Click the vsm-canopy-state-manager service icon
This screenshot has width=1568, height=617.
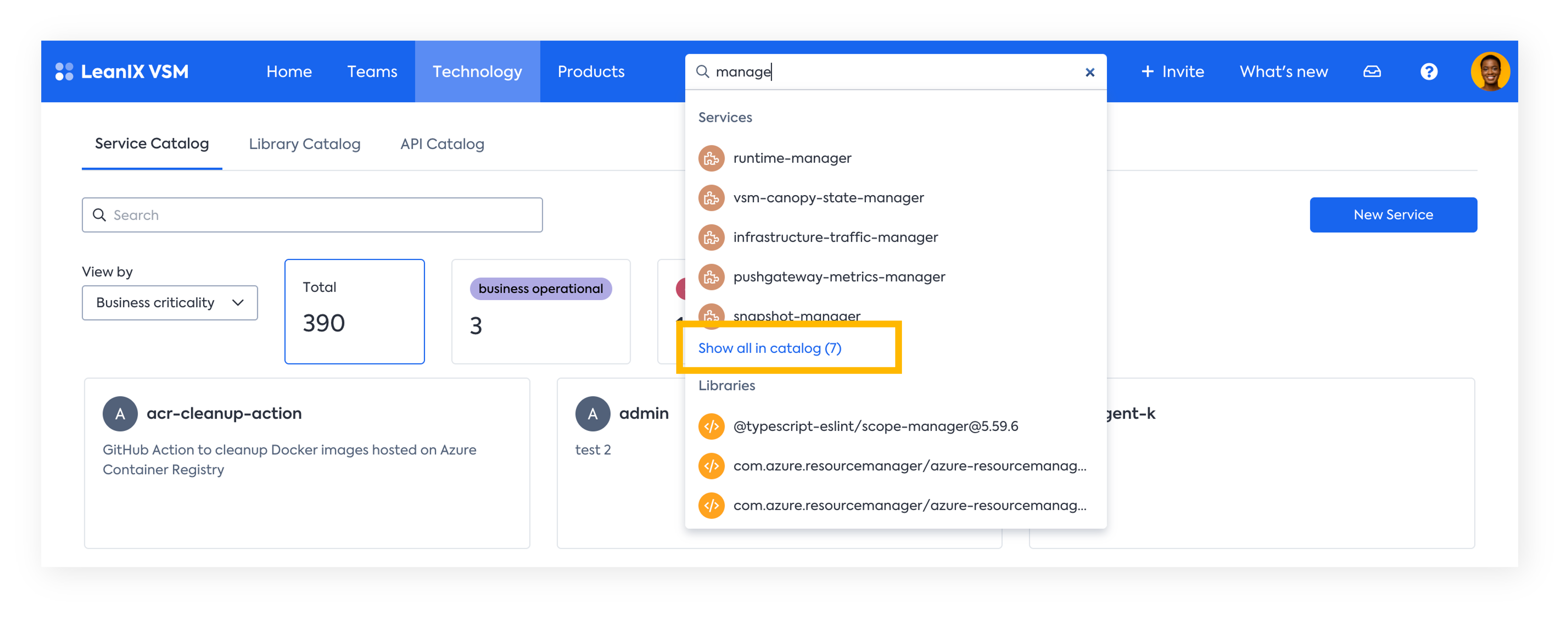tap(711, 198)
